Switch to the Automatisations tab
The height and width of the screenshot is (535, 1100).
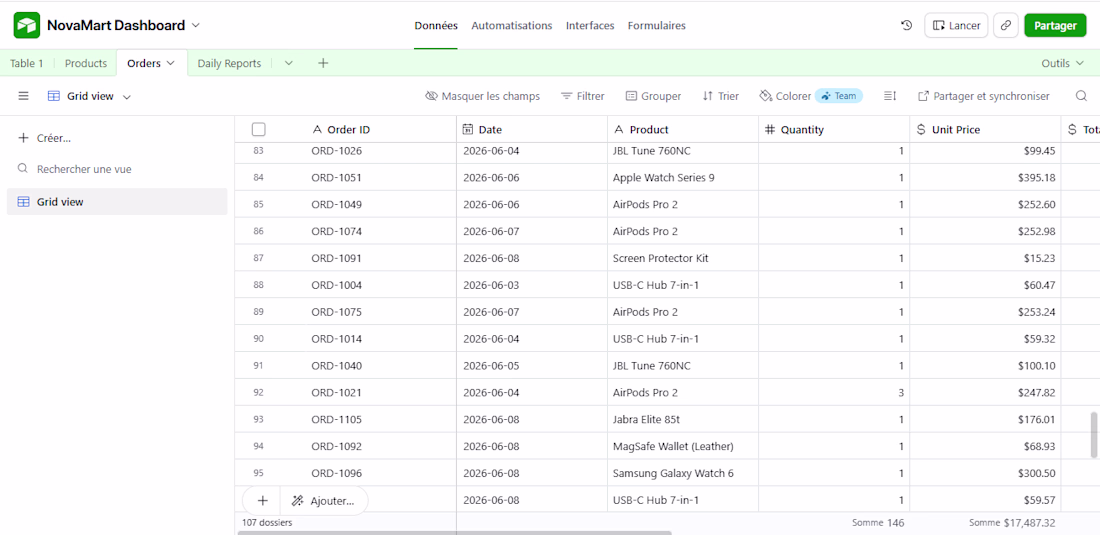(511, 25)
